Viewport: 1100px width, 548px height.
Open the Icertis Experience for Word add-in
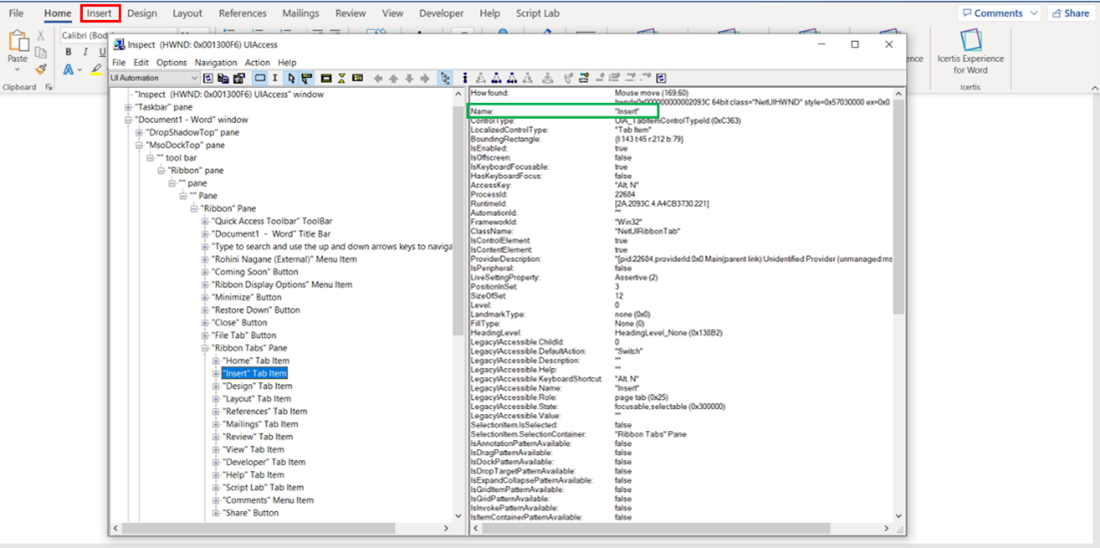(x=970, y=51)
